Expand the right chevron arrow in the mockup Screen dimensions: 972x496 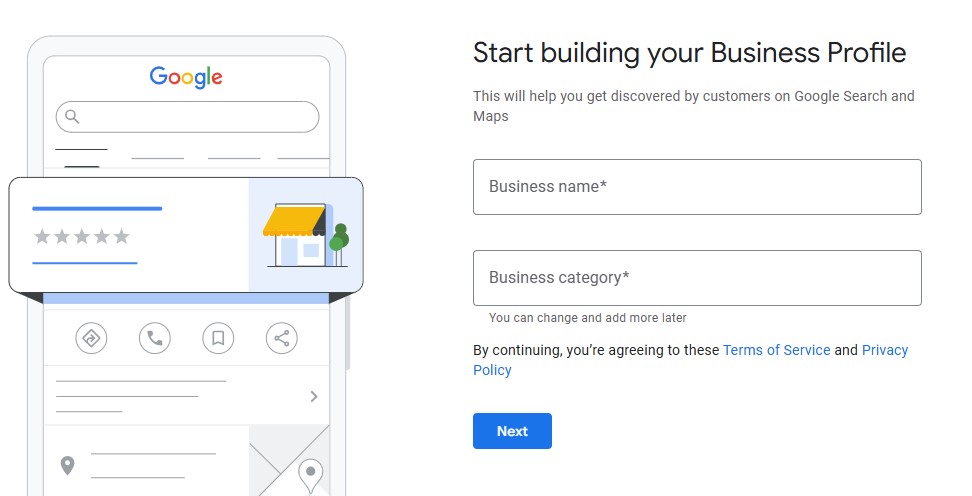click(314, 396)
